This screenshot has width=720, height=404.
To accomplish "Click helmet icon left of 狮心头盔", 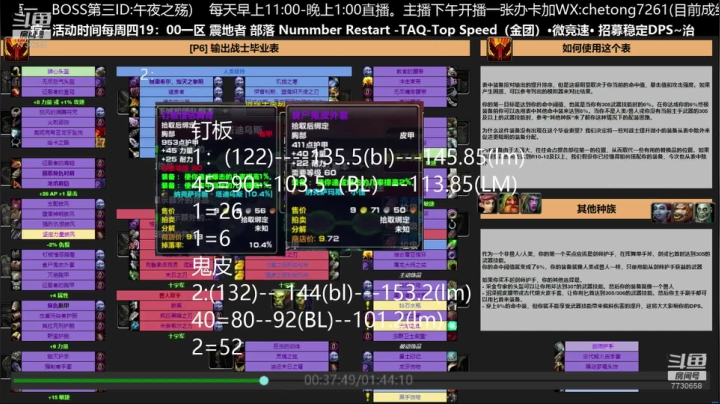I will (x=16, y=72).
